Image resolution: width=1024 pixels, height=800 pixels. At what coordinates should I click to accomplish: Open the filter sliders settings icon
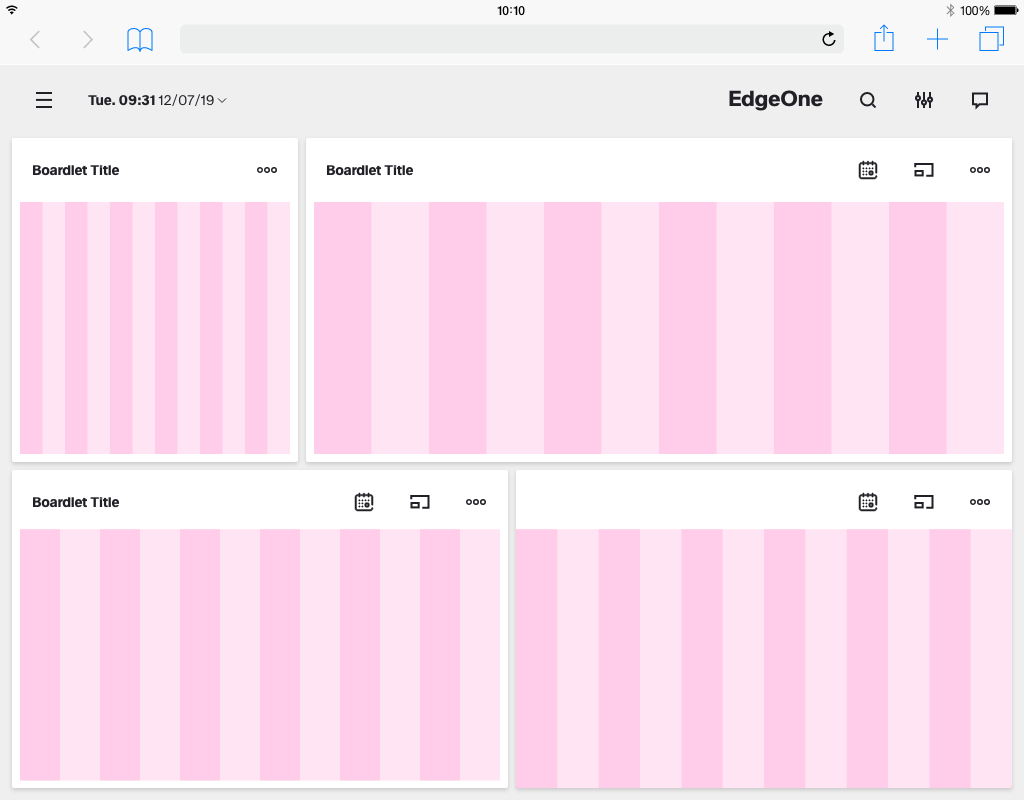924,100
